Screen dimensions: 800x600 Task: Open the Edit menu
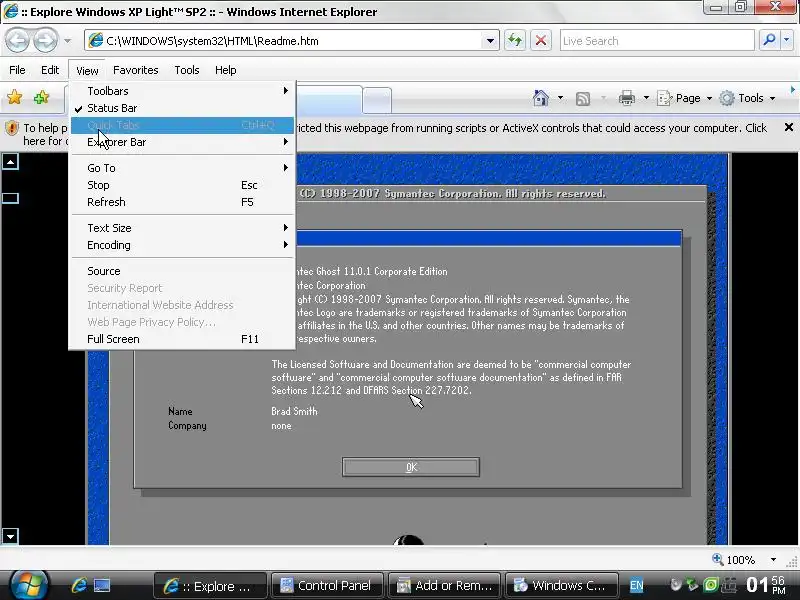pyautogui.click(x=50, y=70)
